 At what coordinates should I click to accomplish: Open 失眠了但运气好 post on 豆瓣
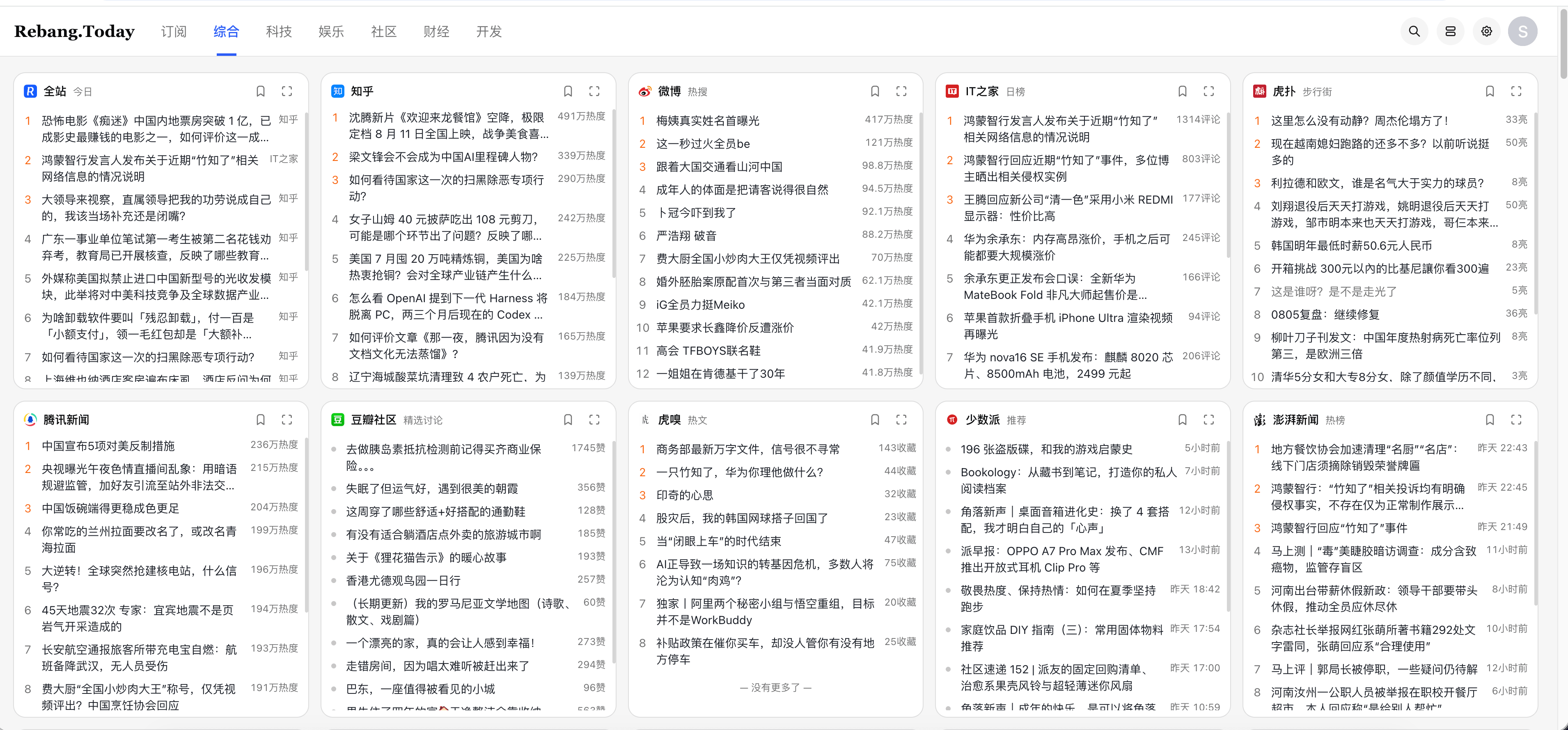(432, 488)
